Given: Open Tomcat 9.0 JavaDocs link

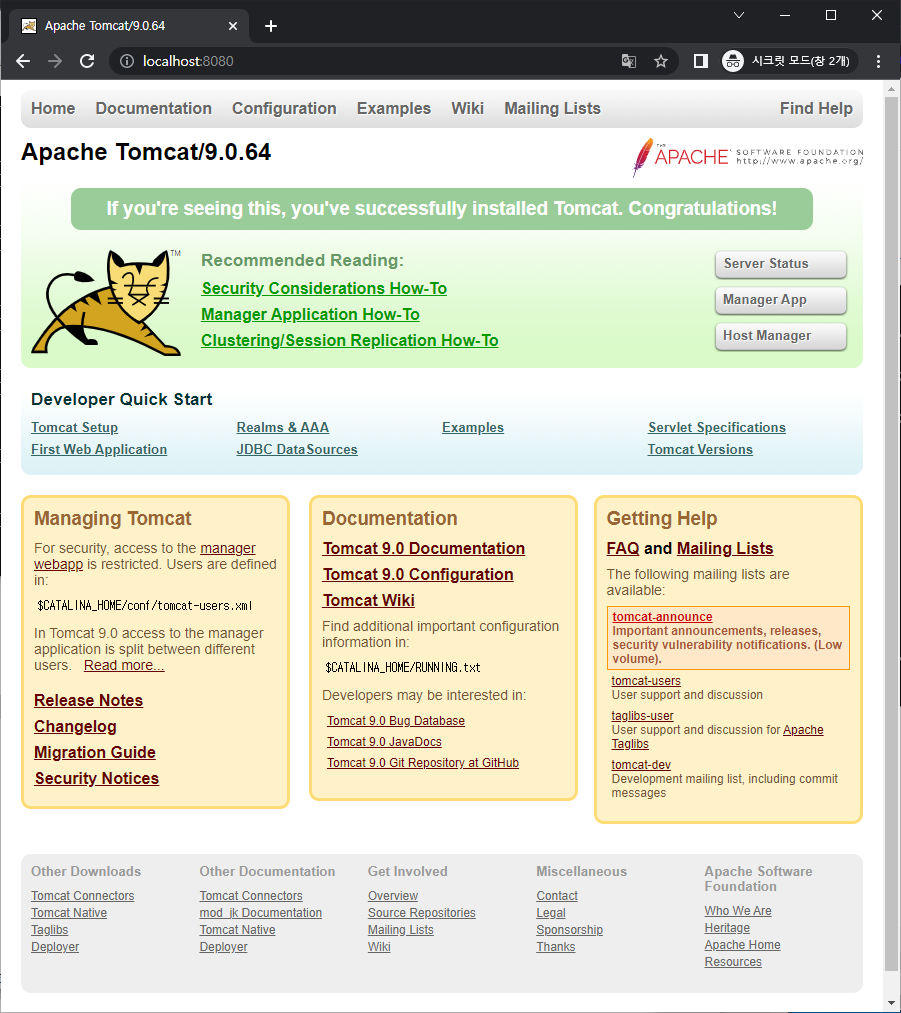Looking at the screenshot, I should [x=384, y=742].
